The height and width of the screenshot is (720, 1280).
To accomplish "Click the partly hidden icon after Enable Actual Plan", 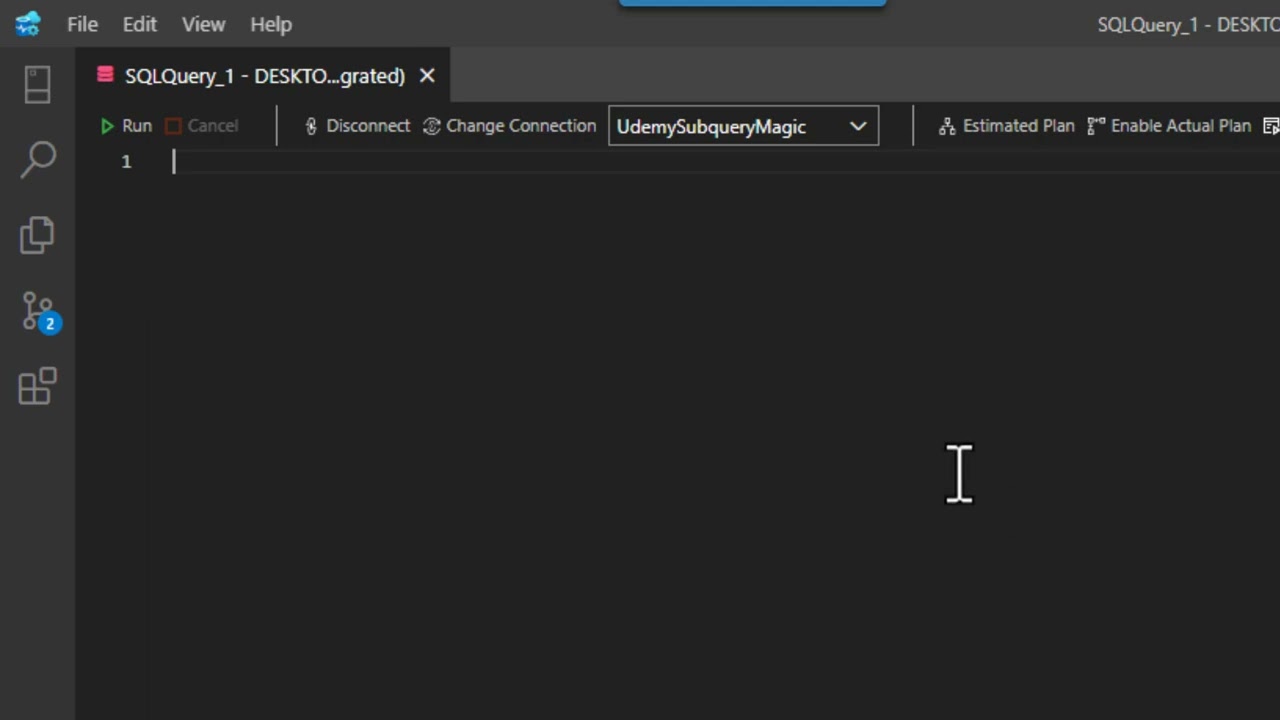I will pyautogui.click(x=1271, y=126).
